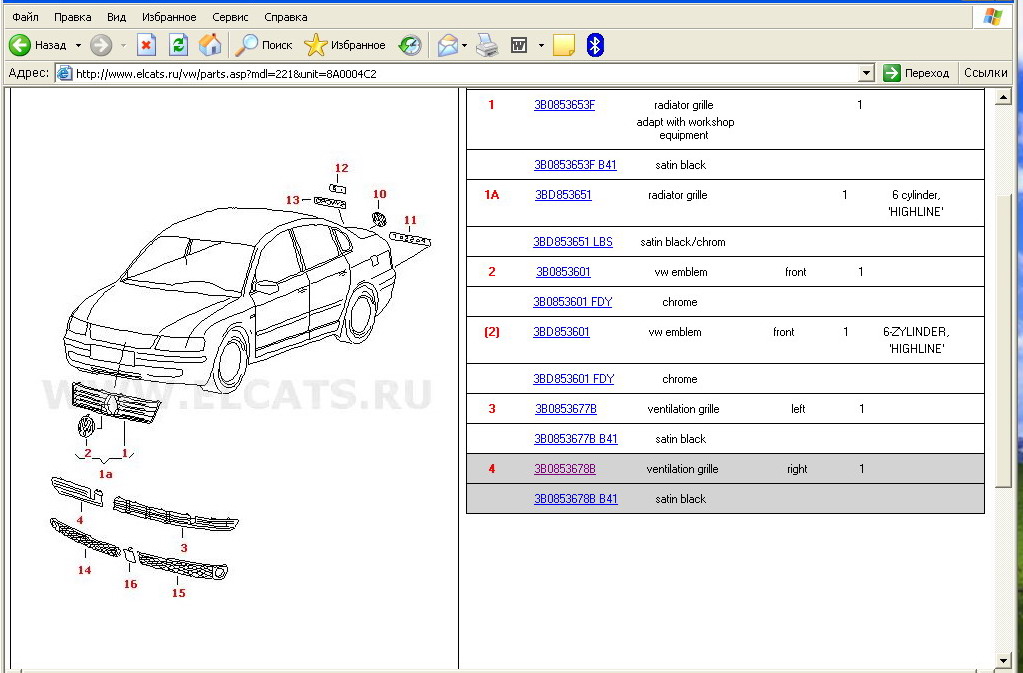Open part link 3BD853601
The height and width of the screenshot is (673, 1023).
coord(561,332)
